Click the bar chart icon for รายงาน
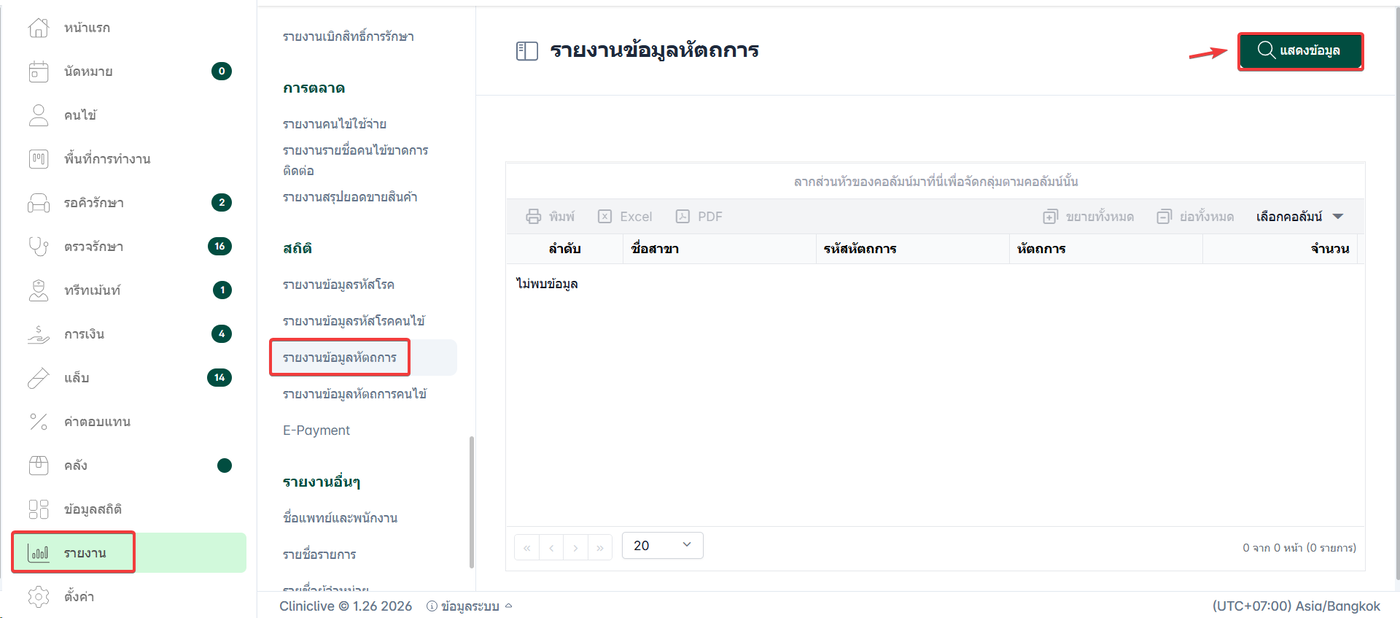Viewport: 1400px width, 618px height. click(x=39, y=553)
